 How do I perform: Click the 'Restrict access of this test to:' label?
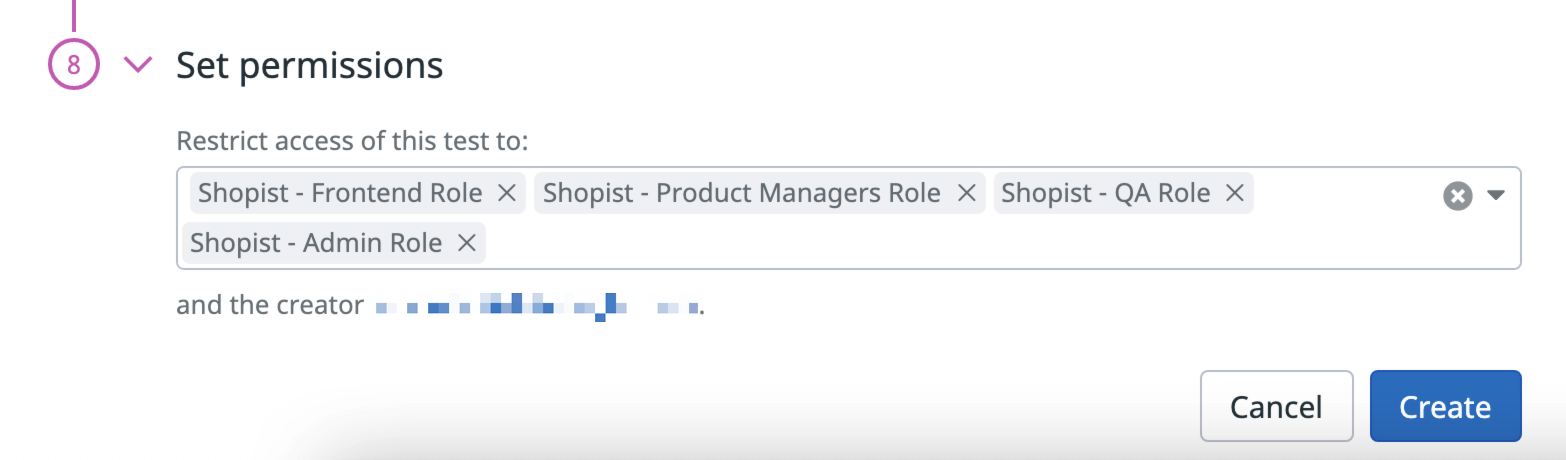pyautogui.click(x=351, y=141)
